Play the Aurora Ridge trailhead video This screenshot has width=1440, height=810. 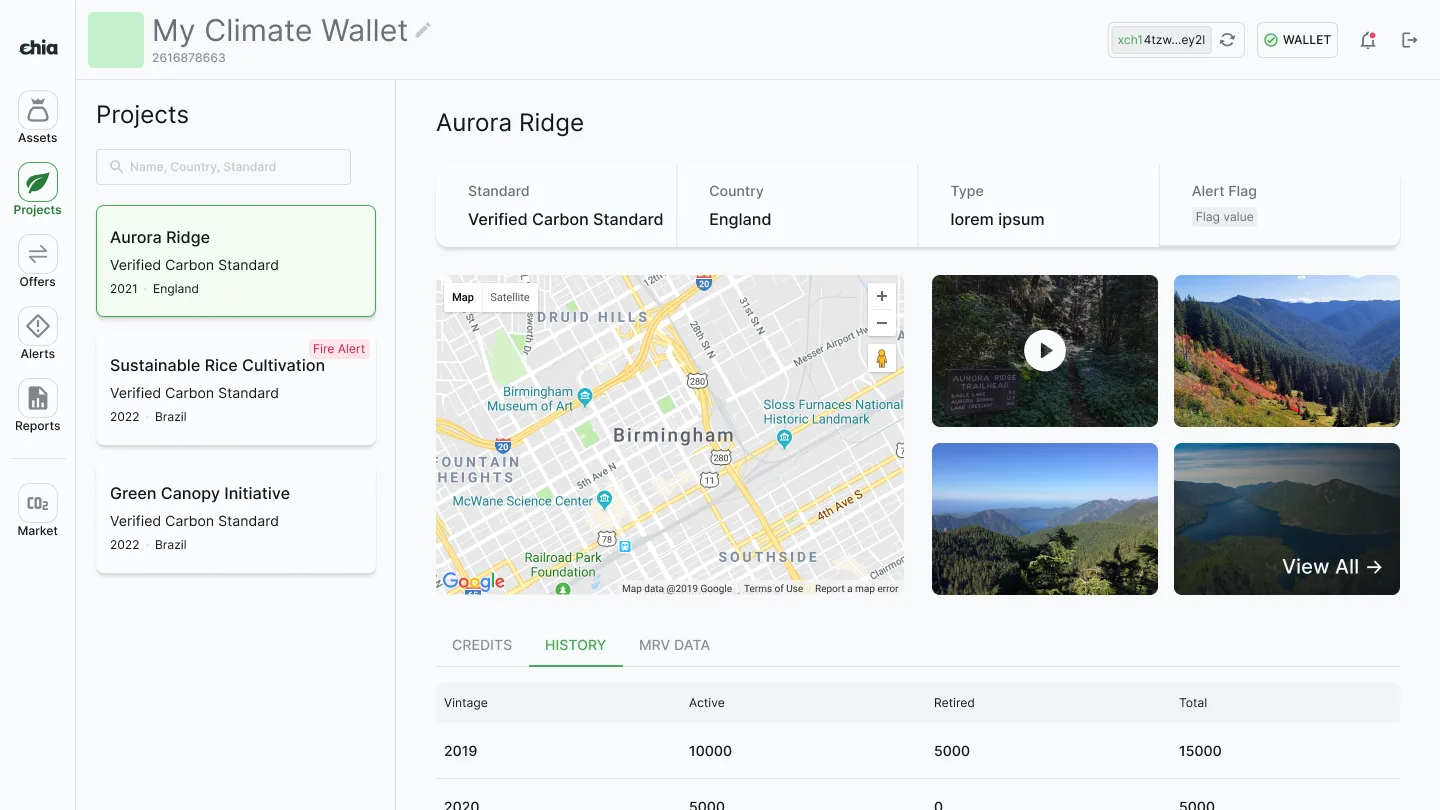pos(1045,351)
